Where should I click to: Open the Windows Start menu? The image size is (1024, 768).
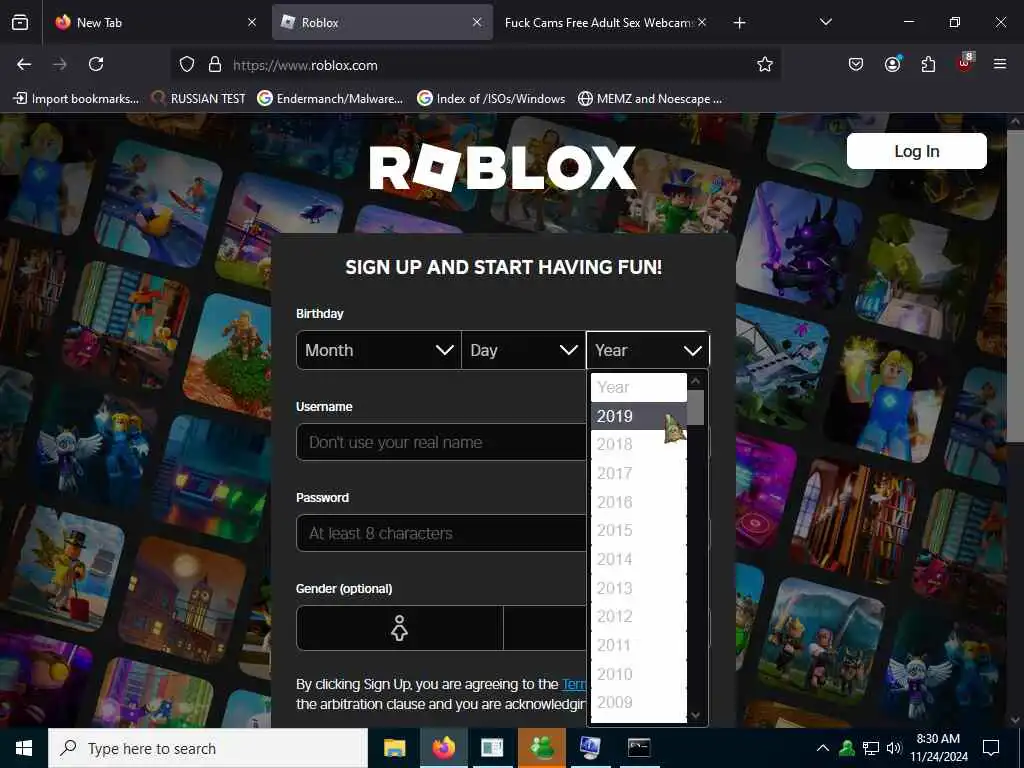pos(24,748)
